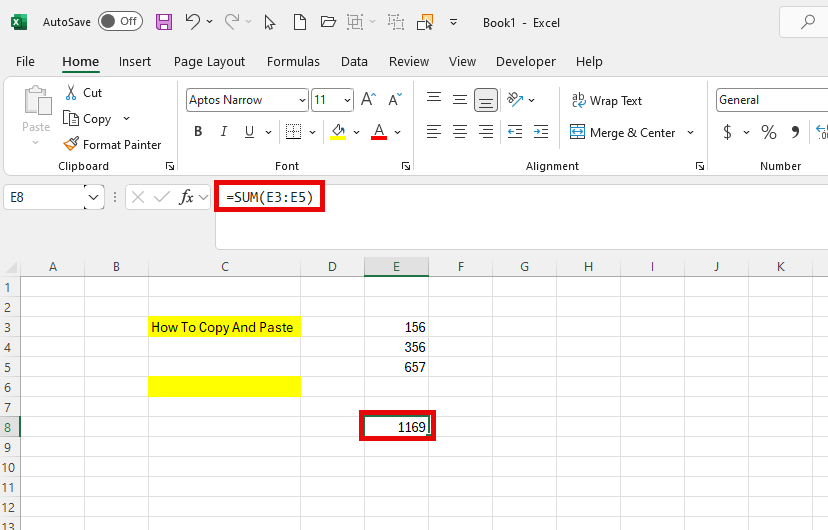
Task: Click the Open folder icon
Action: pyautogui.click(x=328, y=22)
